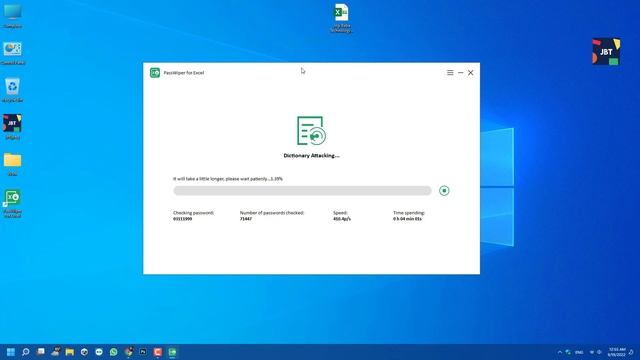The height and width of the screenshot is (360, 640).
Task: Open the round white chat icon on taskbar
Action: [x=99, y=352]
